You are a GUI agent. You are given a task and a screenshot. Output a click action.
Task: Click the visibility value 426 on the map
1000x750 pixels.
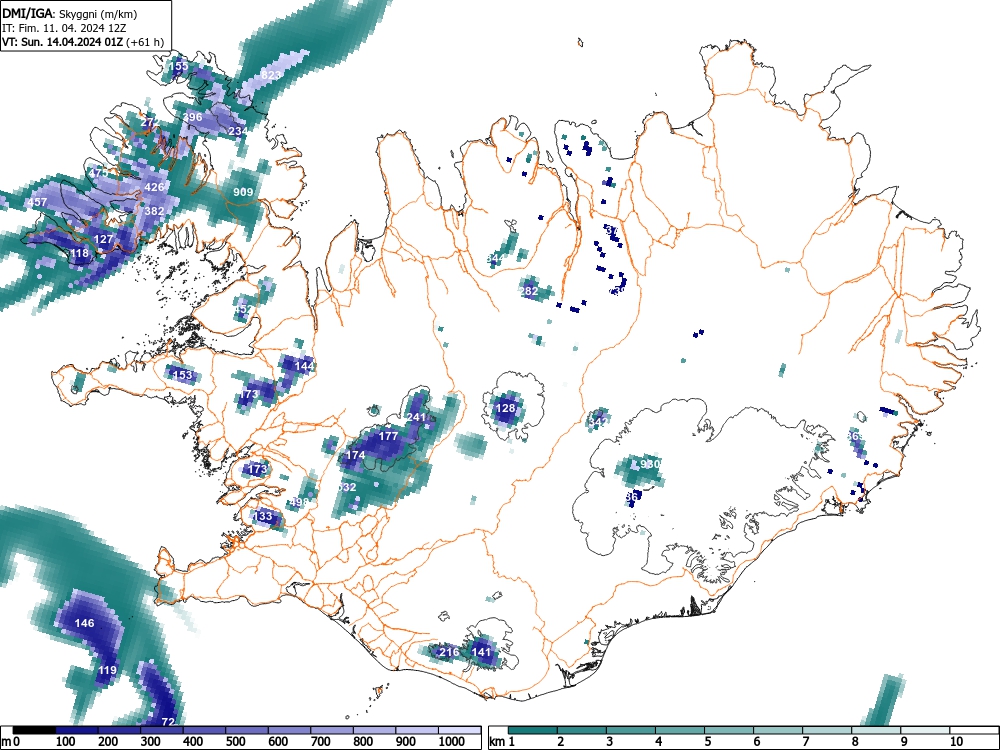[x=155, y=188]
